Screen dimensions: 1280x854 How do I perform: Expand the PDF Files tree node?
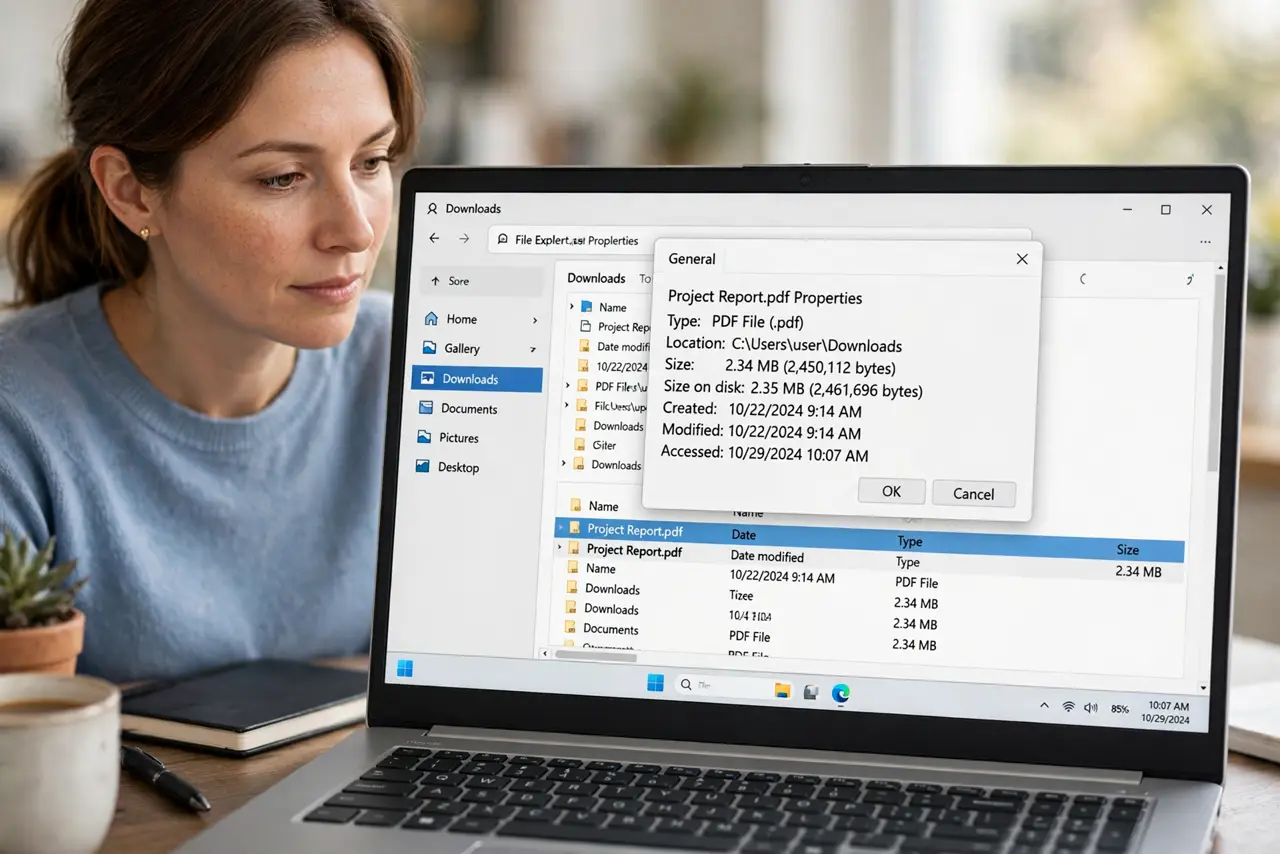pyautogui.click(x=568, y=385)
